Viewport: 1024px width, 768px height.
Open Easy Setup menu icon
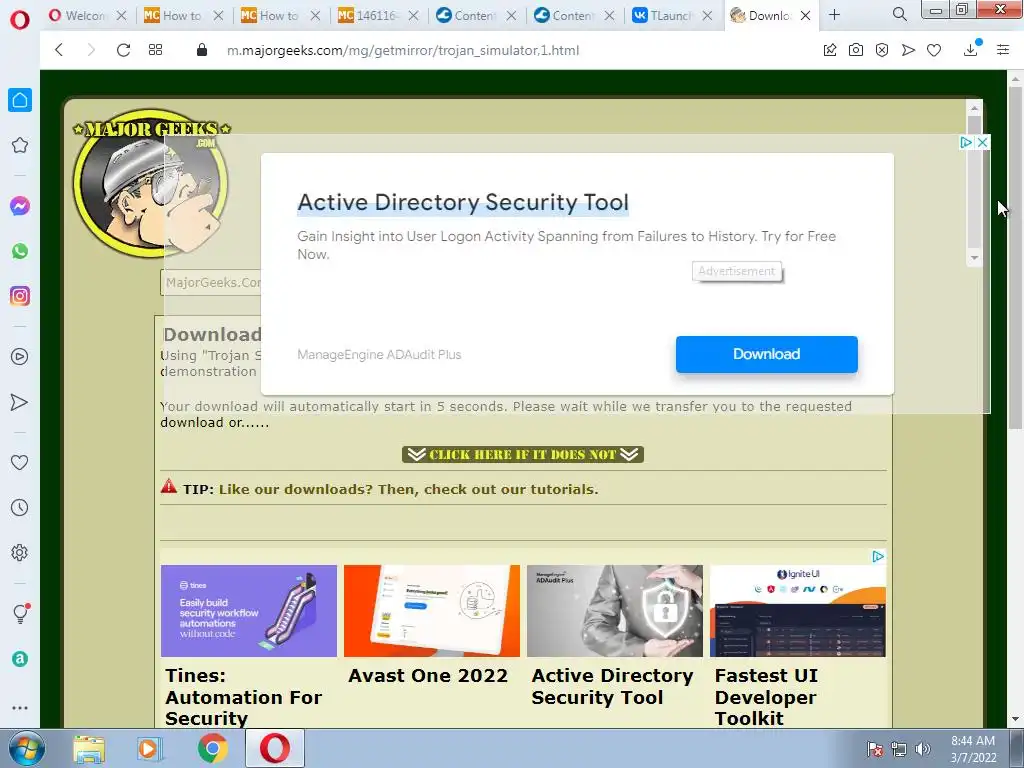coord(1003,50)
